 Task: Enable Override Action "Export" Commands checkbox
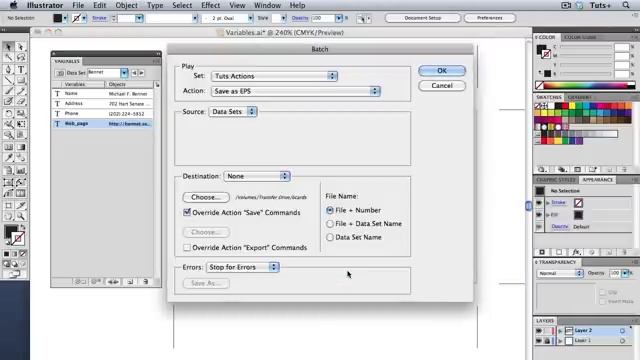(187, 247)
